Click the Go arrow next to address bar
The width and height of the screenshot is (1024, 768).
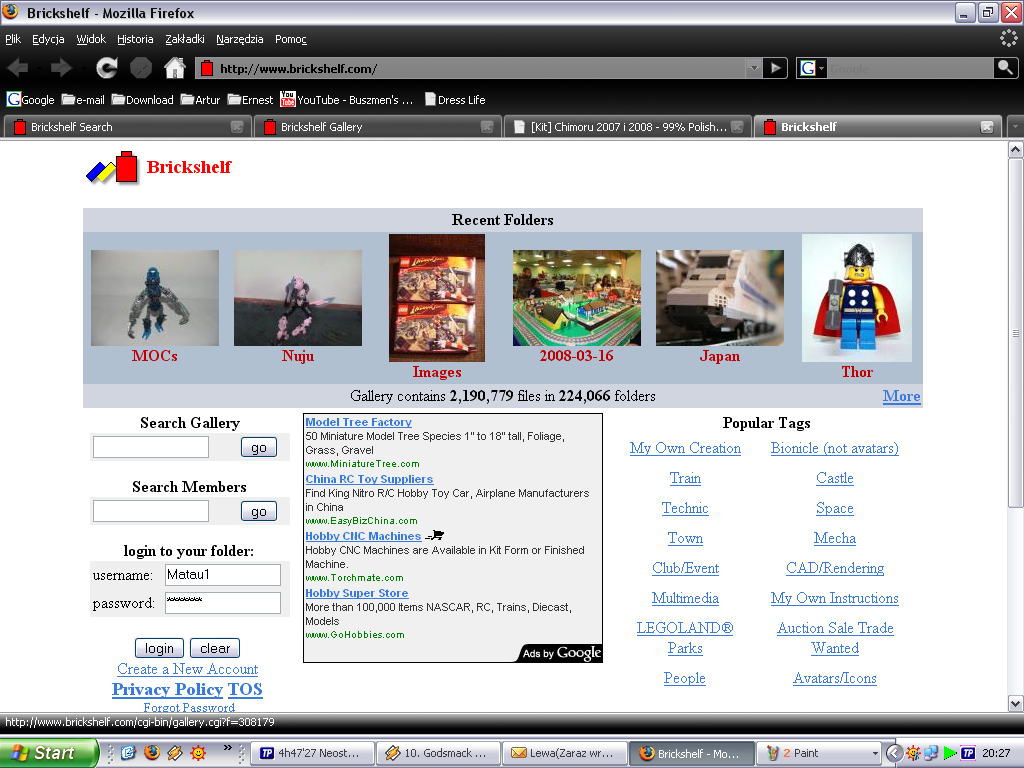[x=775, y=68]
